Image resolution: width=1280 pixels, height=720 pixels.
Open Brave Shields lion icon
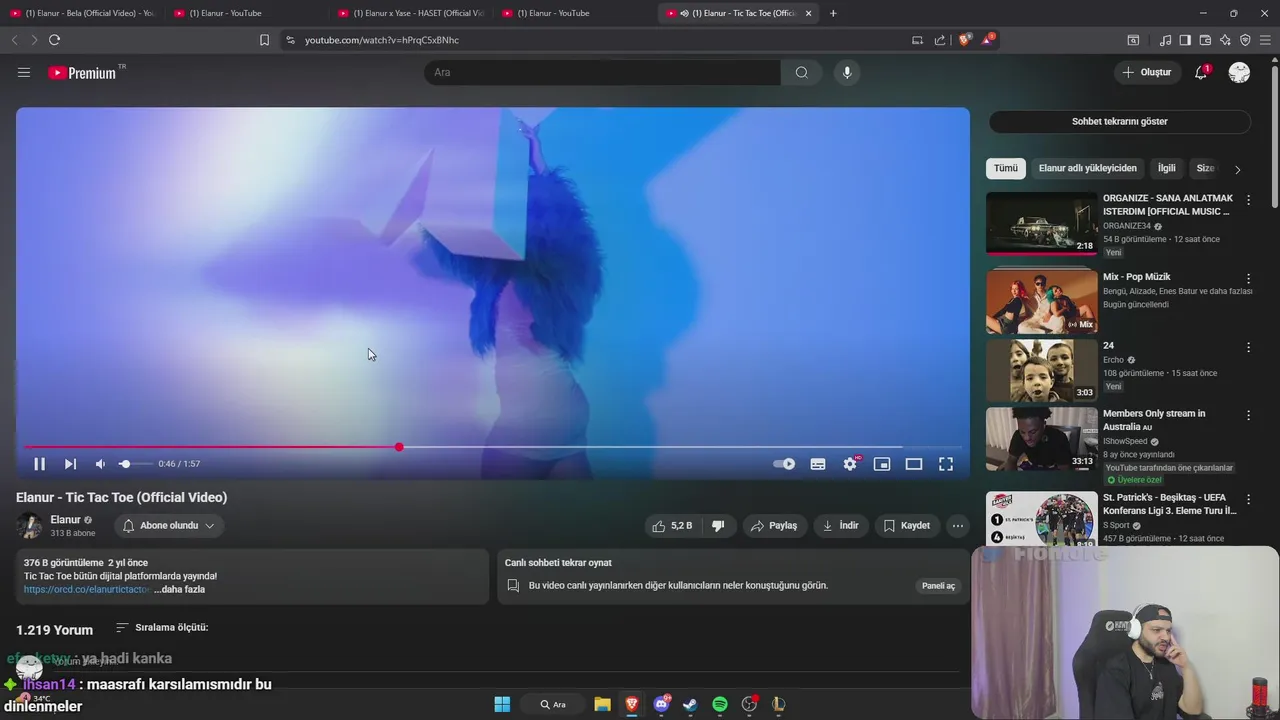[x=964, y=40]
